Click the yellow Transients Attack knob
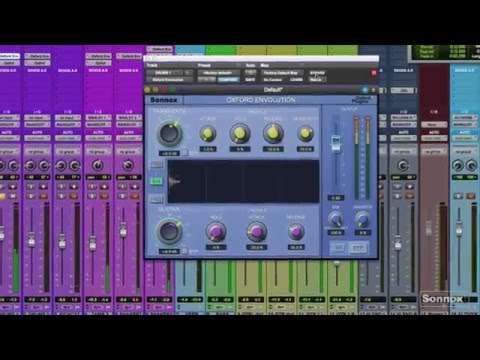This screenshot has width=480, height=360. pyautogui.click(x=208, y=134)
